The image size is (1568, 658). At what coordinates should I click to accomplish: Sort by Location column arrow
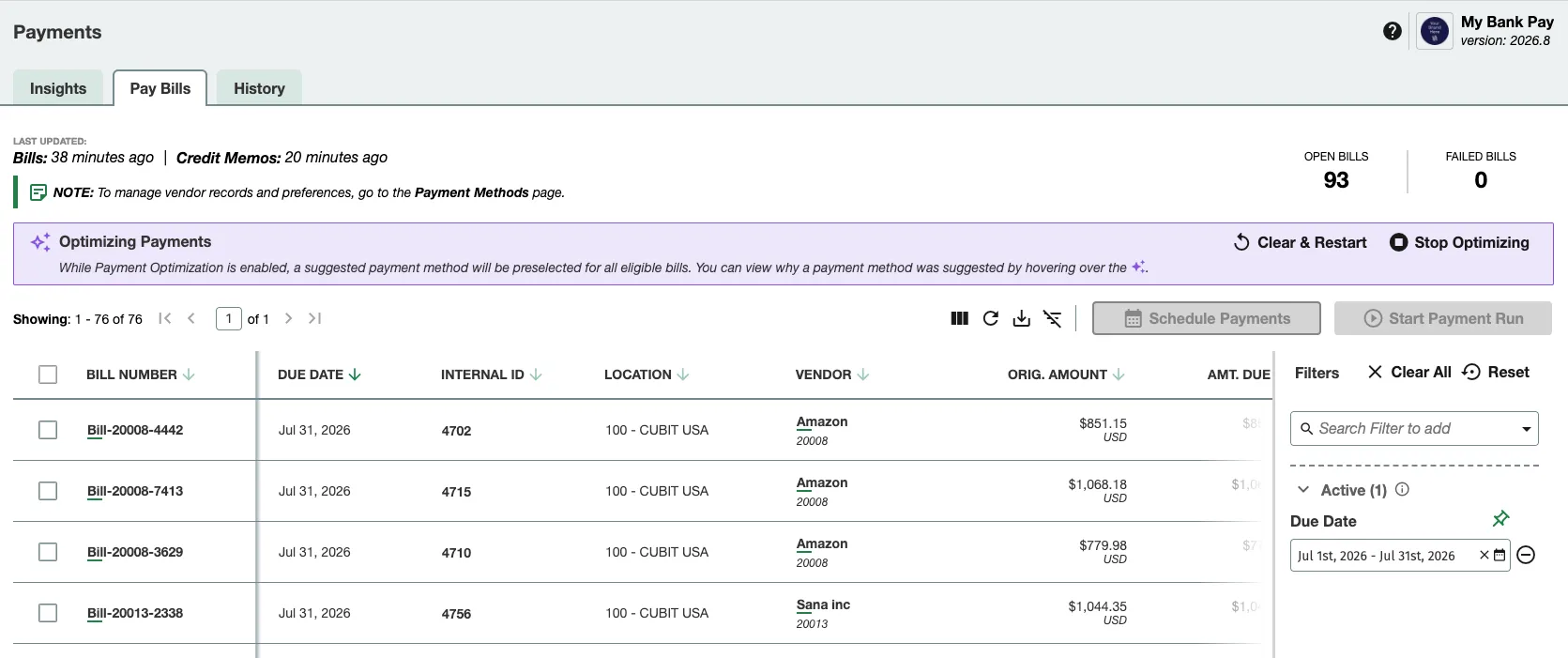[683, 375]
